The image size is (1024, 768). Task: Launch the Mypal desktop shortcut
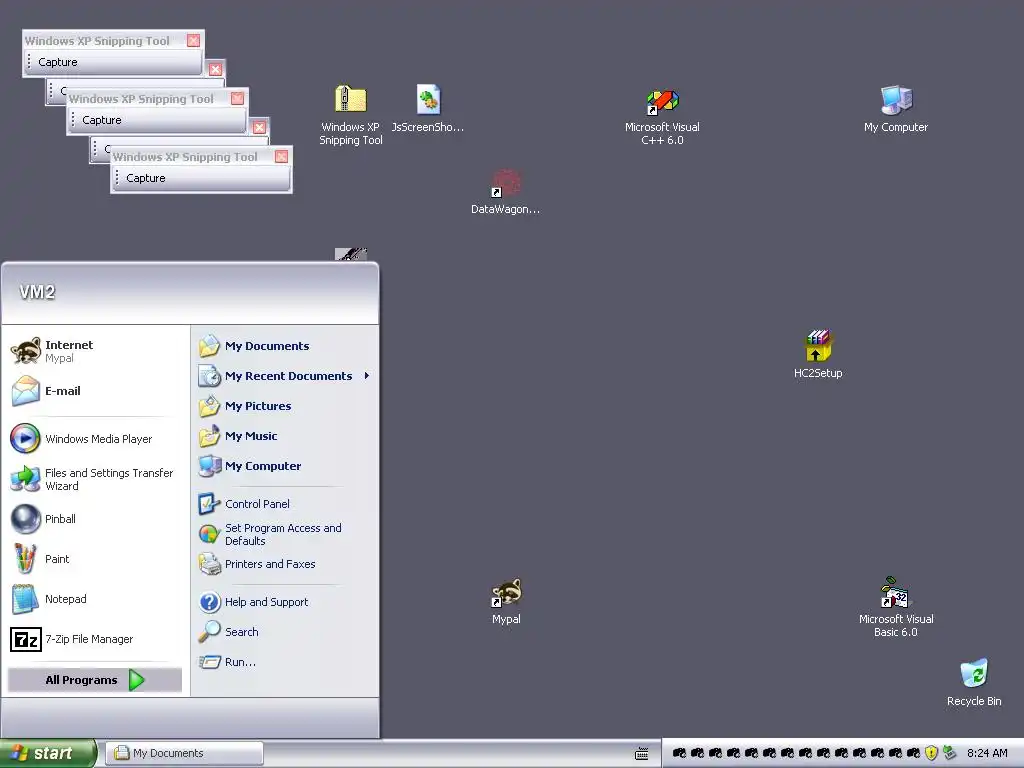click(506, 601)
